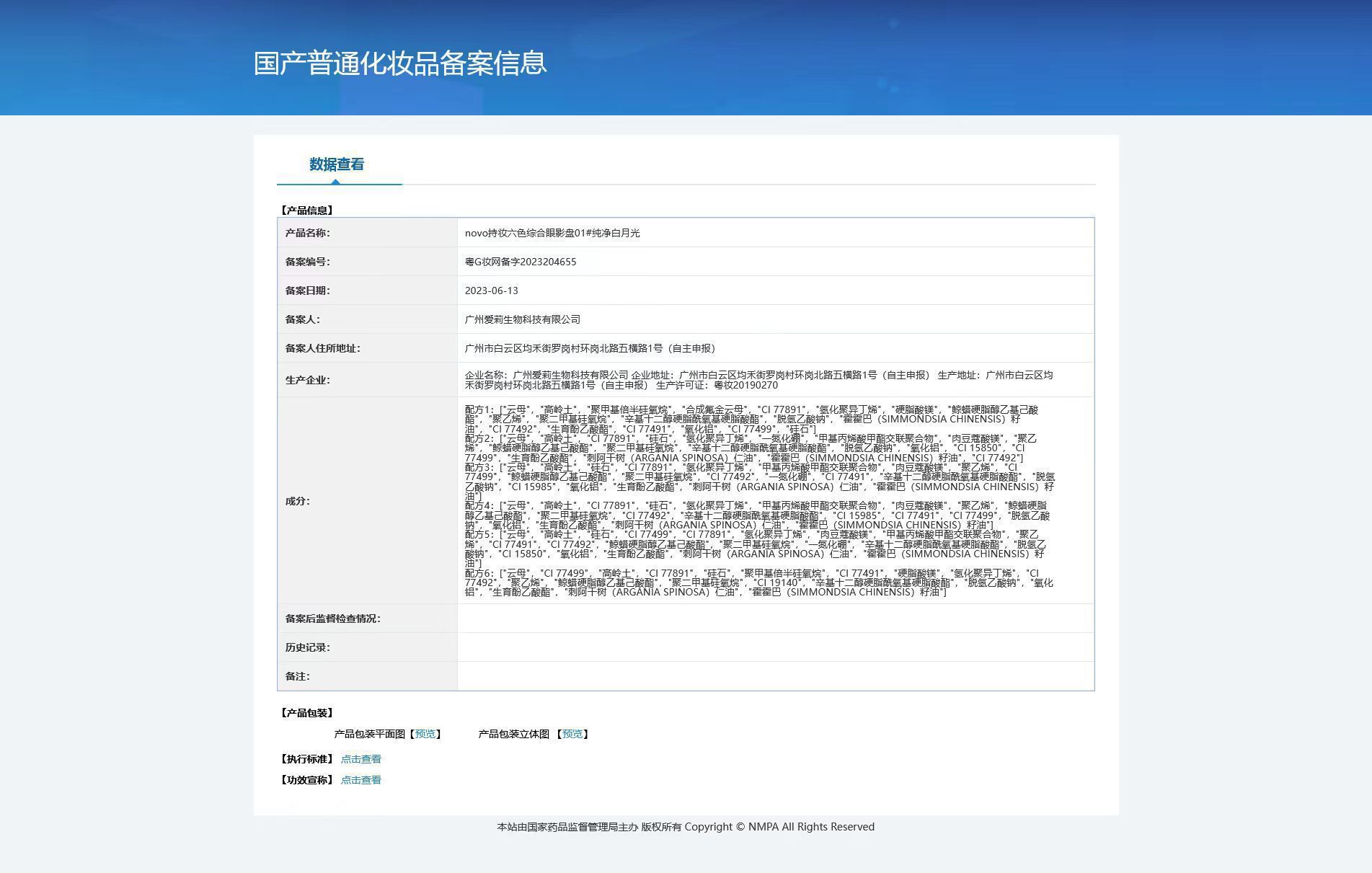This screenshot has height=873, width=1372.
Task: Click the NMPA copyright footer text
Action: point(685,826)
